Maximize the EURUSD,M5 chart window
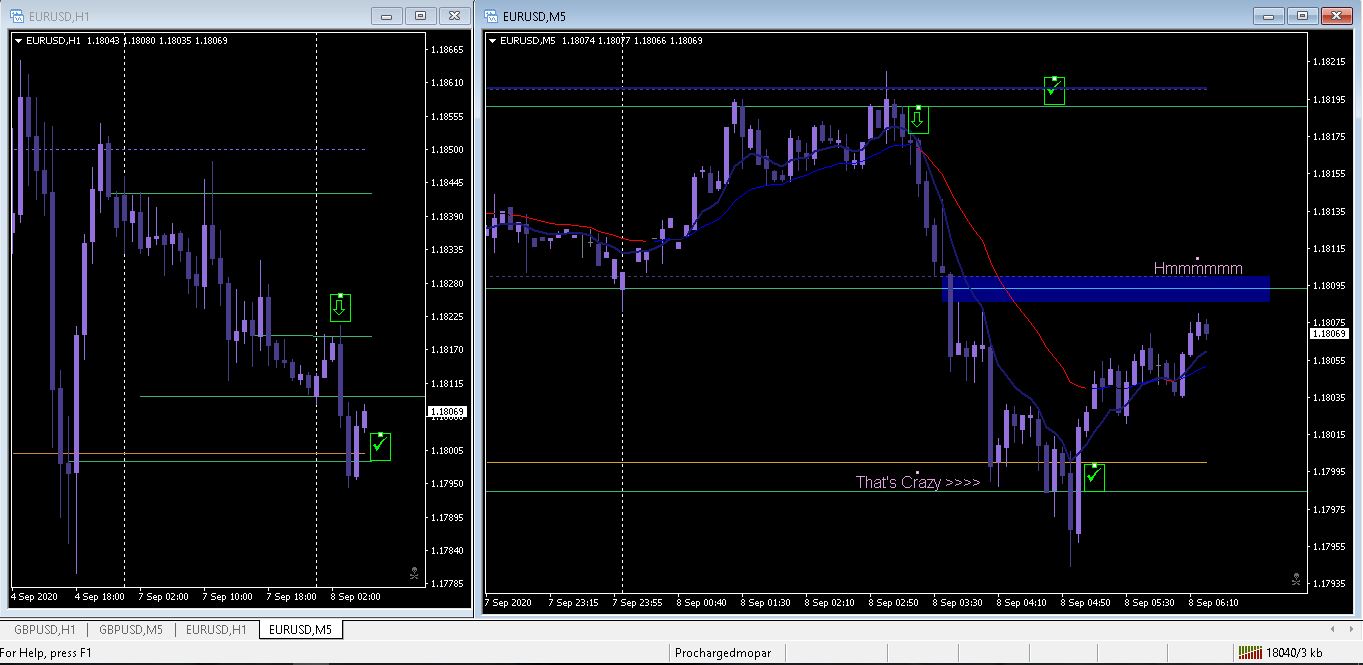Viewport: 1363px width, 665px height. [x=1301, y=15]
